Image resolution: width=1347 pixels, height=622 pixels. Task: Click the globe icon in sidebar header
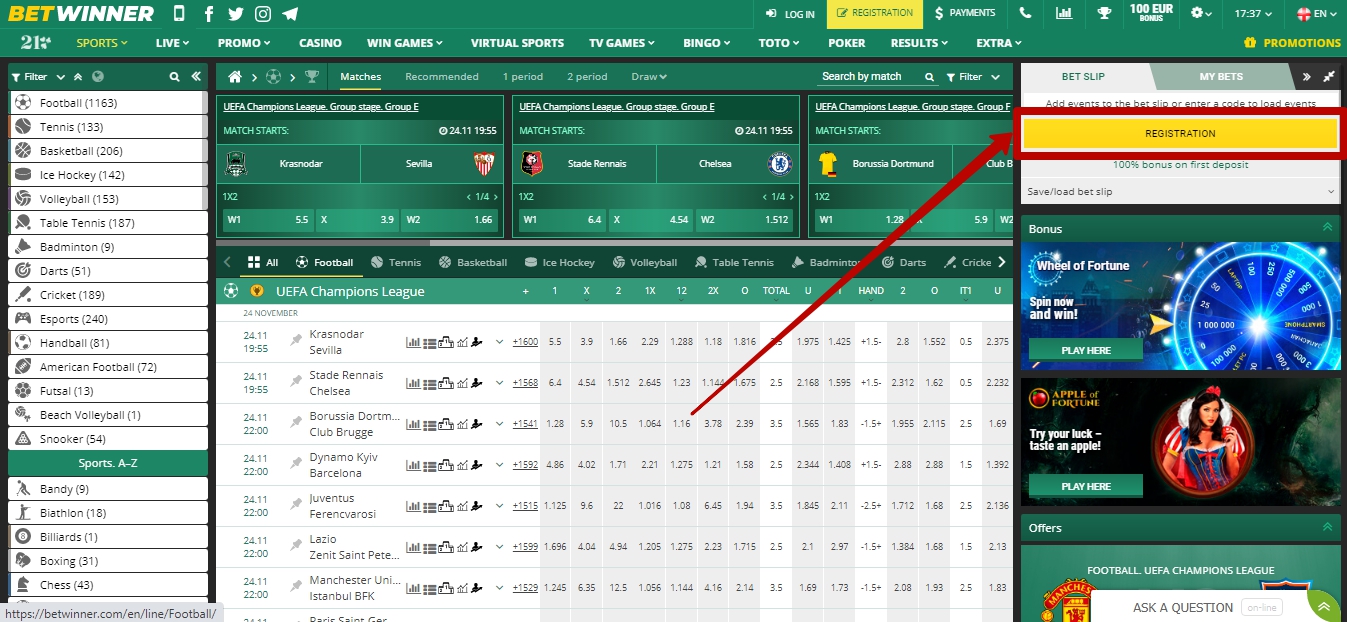pos(97,77)
